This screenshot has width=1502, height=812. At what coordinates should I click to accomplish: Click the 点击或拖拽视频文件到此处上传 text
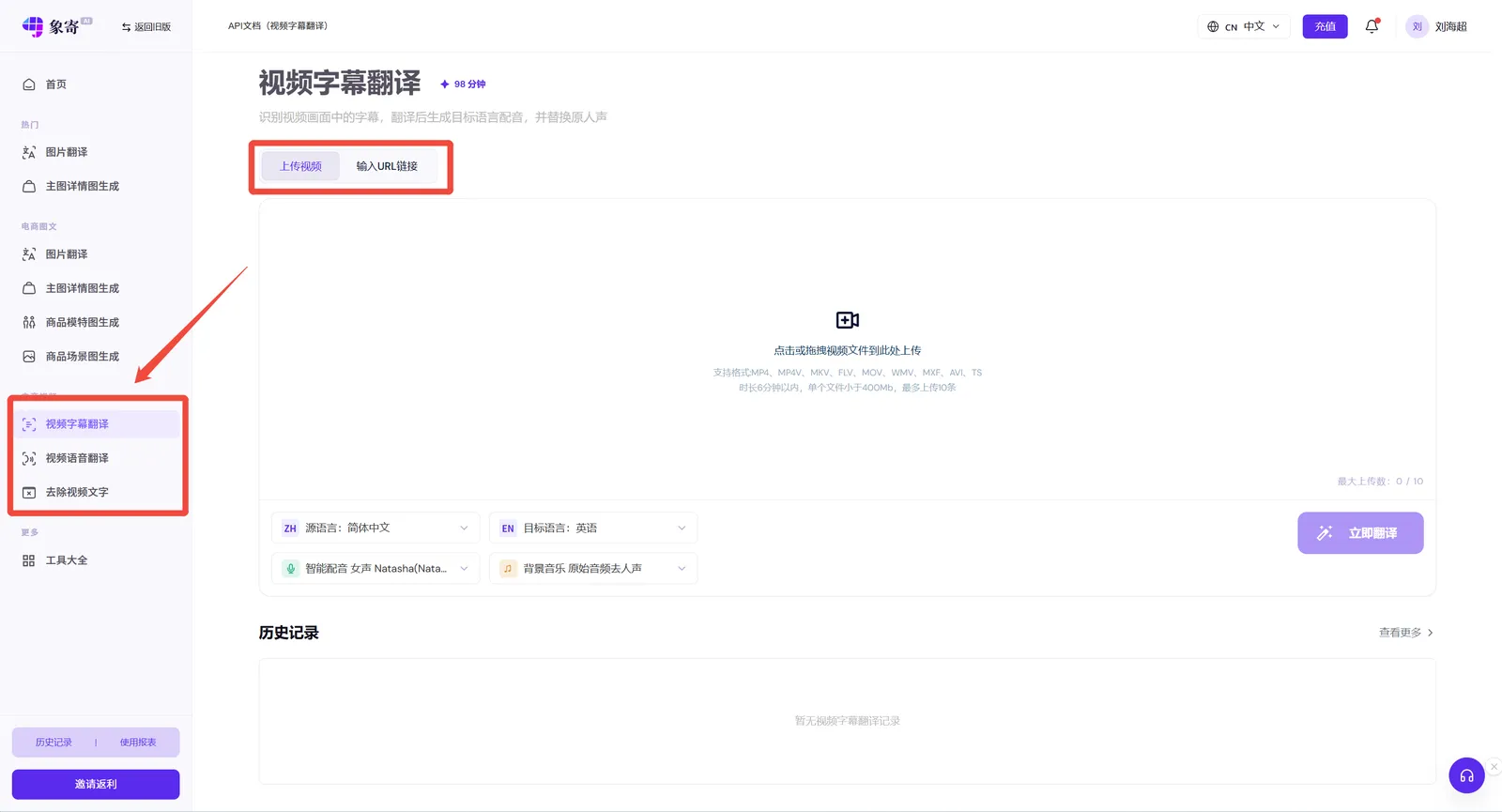click(x=848, y=350)
